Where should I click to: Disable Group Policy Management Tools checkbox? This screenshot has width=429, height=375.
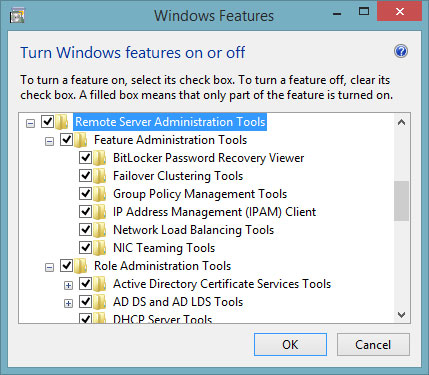85,193
